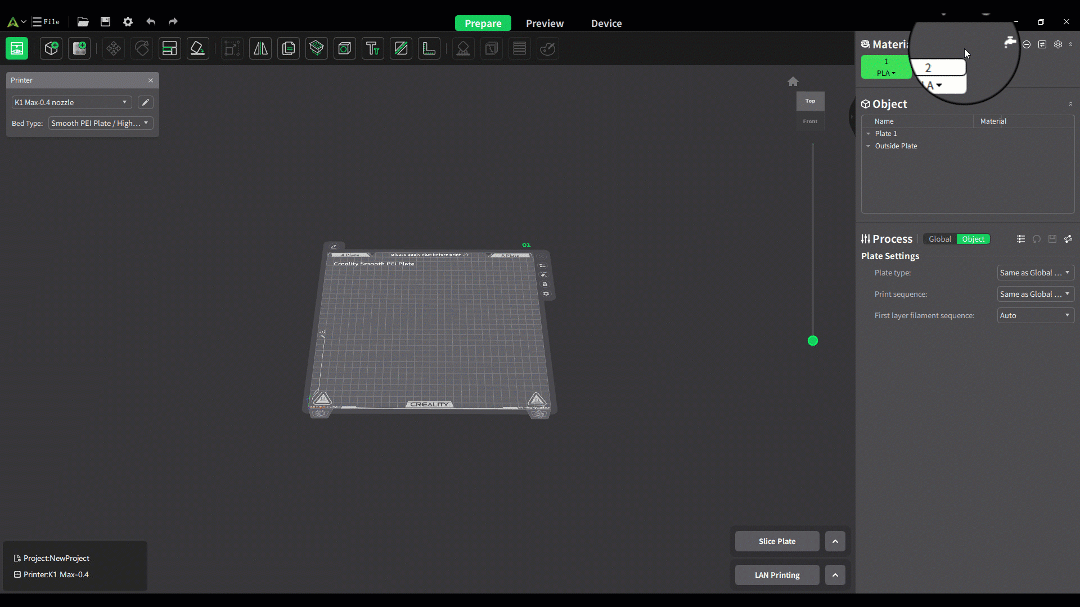Image resolution: width=1080 pixels, height=607 pixels.
Task: Switch to the Preview tab
Action: point(545,23)
